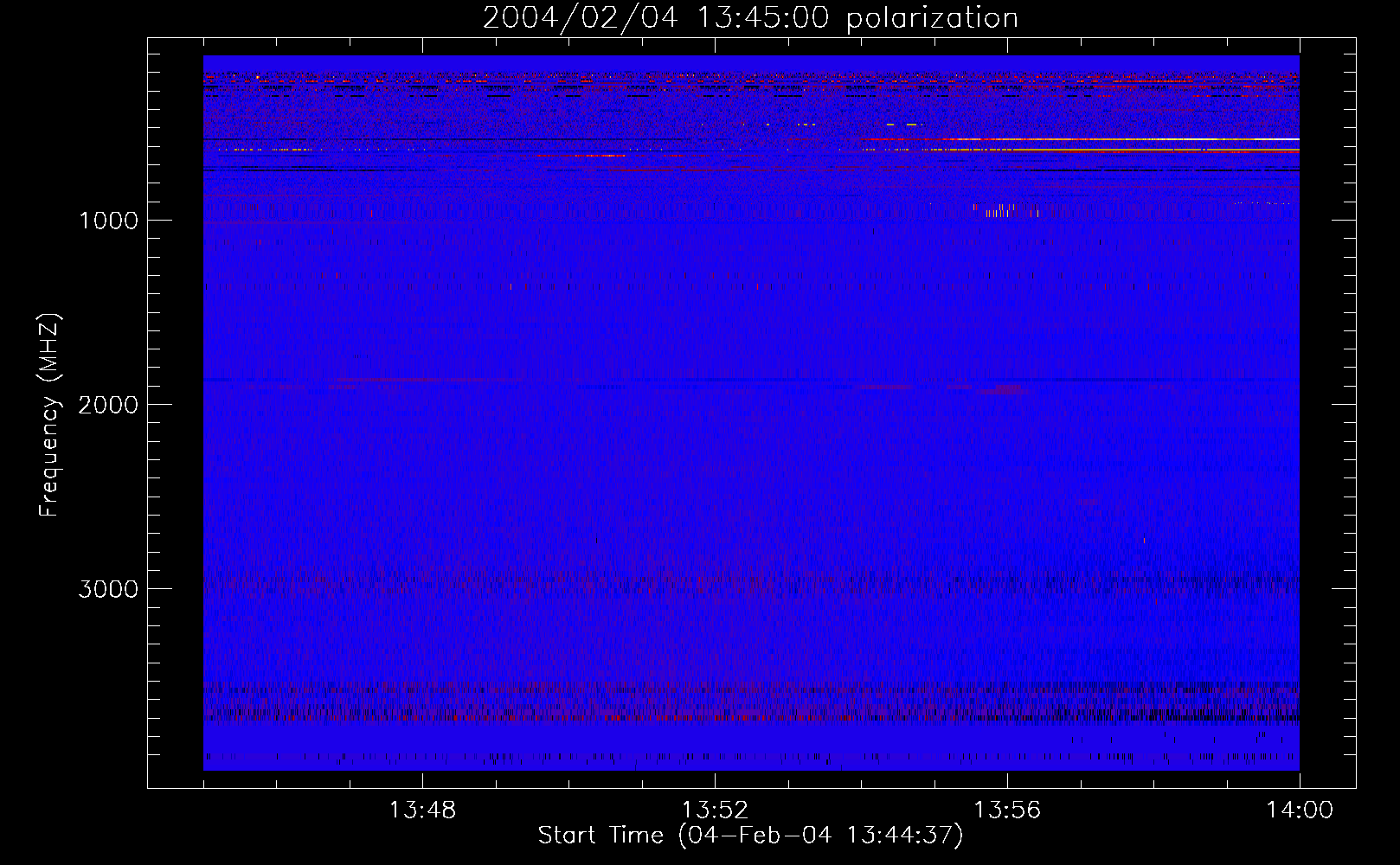1400x865 pixels.
Task: Click the '14:00' time tick label
Action: tap(1300, 811)
